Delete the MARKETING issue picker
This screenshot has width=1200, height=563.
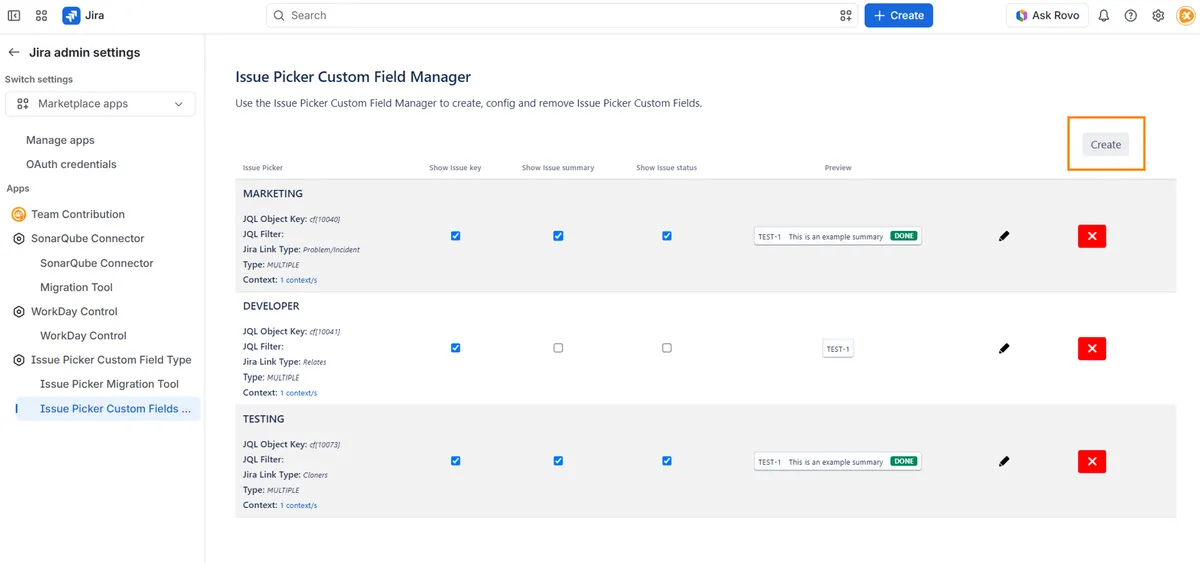point(1092,236)
